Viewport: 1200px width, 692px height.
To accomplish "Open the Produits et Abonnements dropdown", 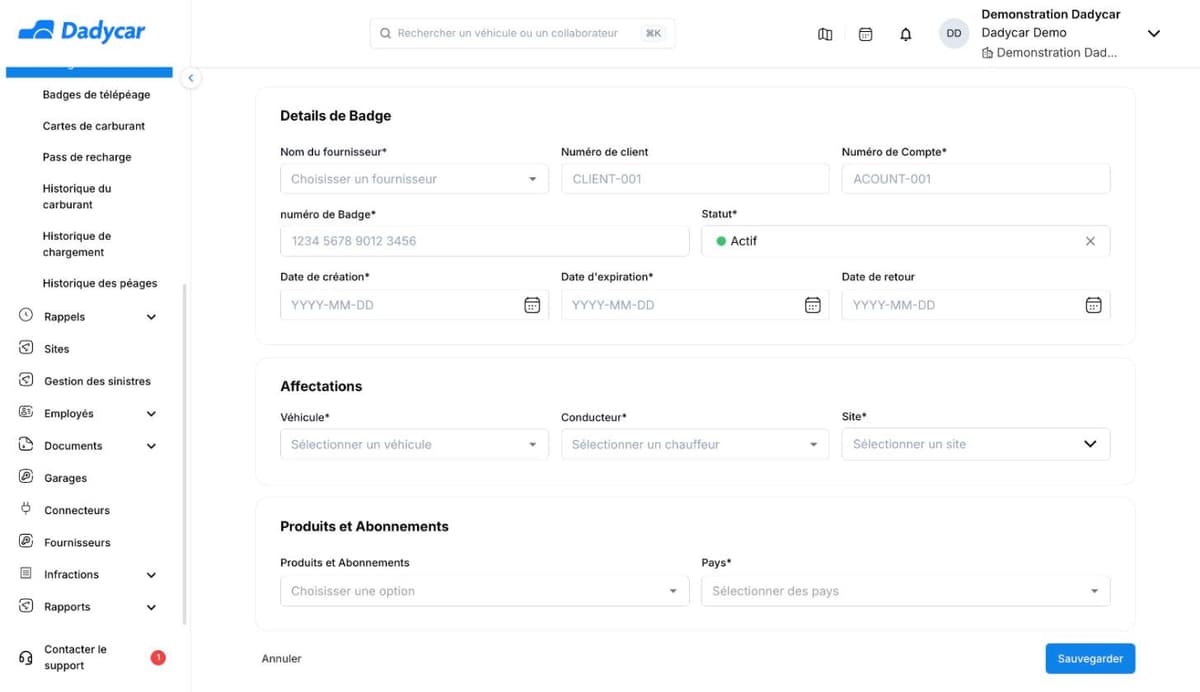I will pyautogui.click(x=484, y=591).
